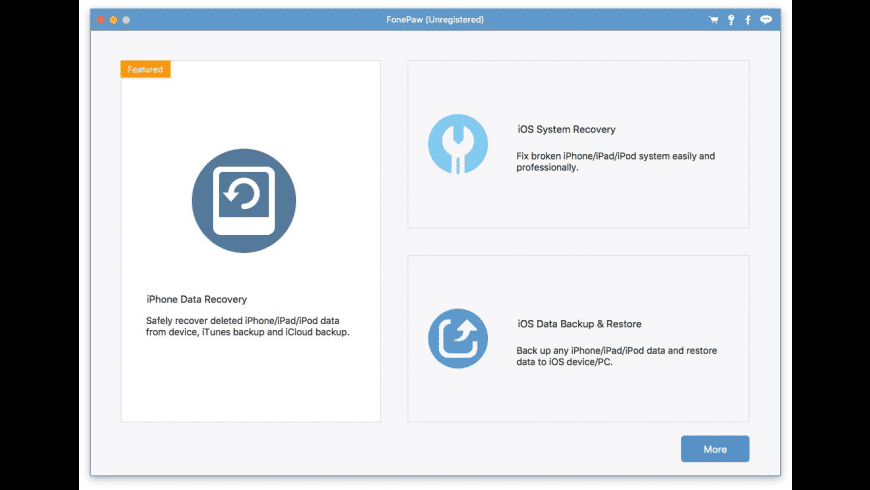Image resolution: width=870 pixels, height=490 pixels.
Task: Select the iPhone Data Recovery title
Action: pyautogui.click(x=196, y=299)
